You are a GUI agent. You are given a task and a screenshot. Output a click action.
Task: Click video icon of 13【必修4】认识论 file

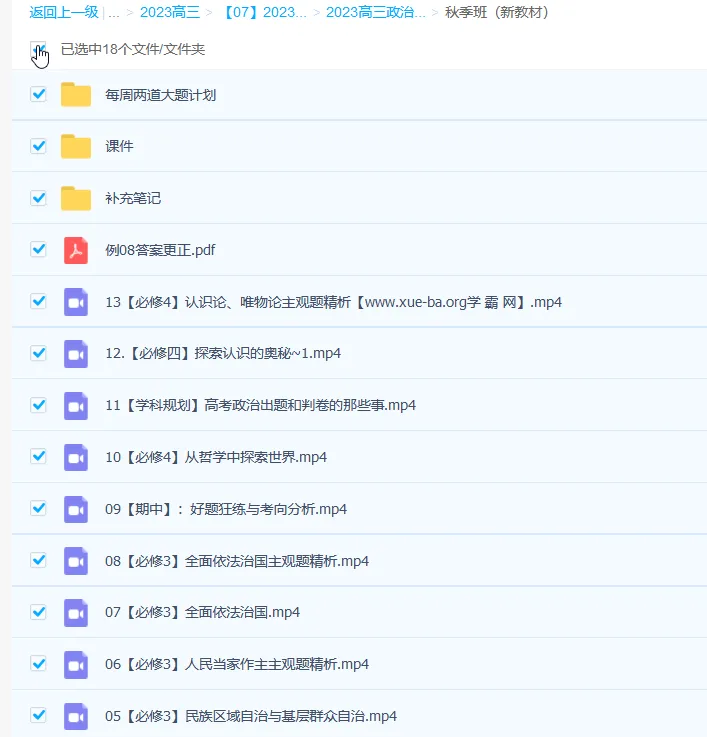[x=76, y=302]
